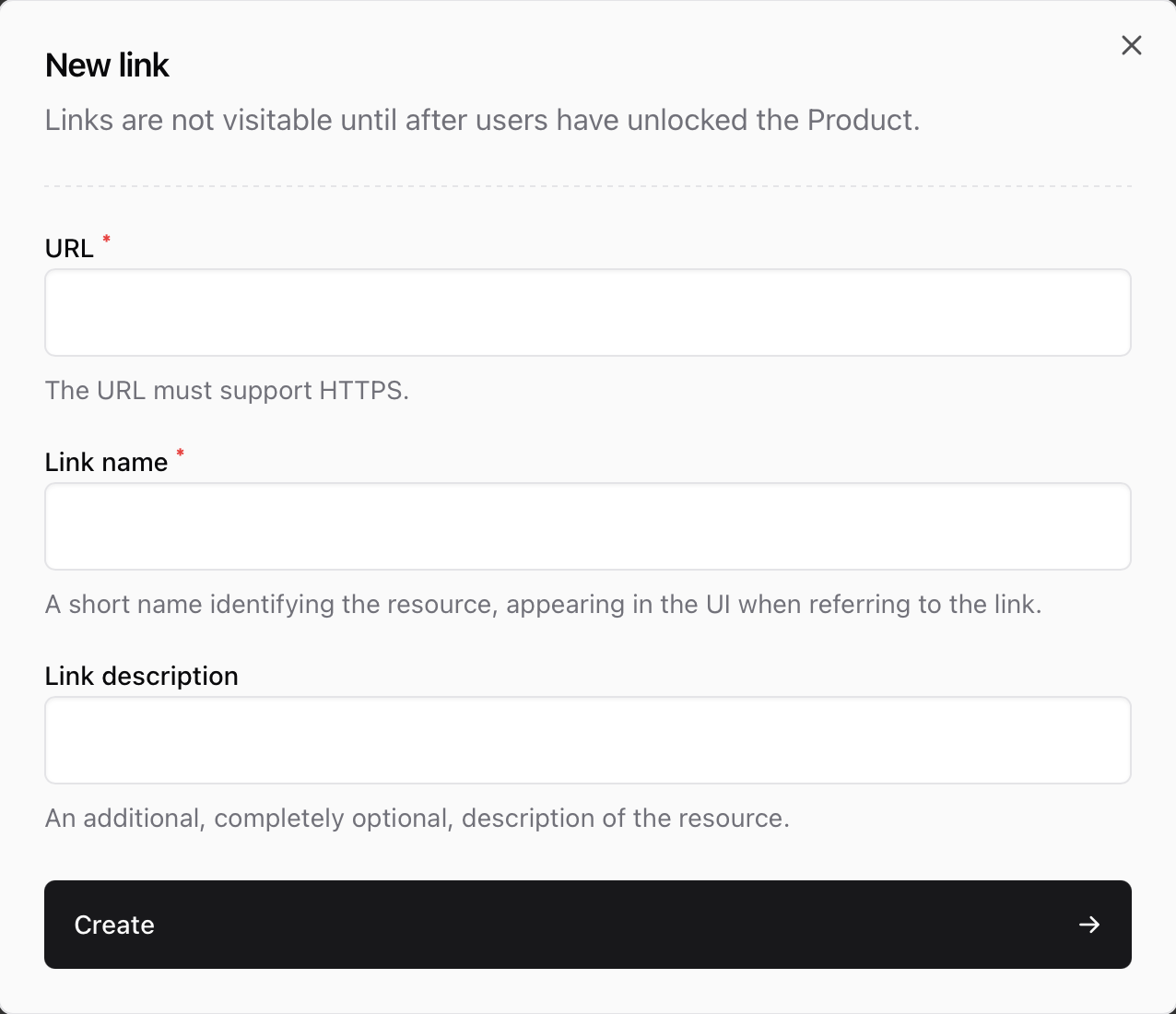Click the optional description helper text

(x=417, y=818)
